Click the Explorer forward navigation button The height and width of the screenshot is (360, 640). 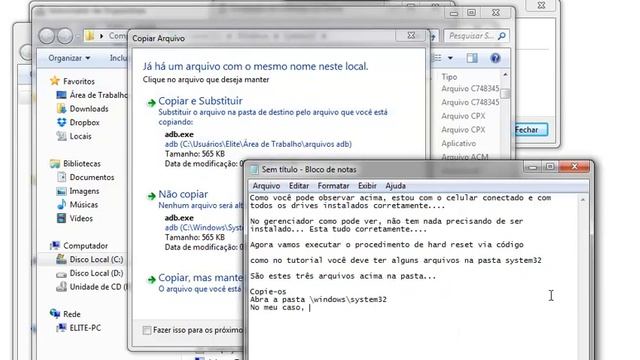pos(65,36)
